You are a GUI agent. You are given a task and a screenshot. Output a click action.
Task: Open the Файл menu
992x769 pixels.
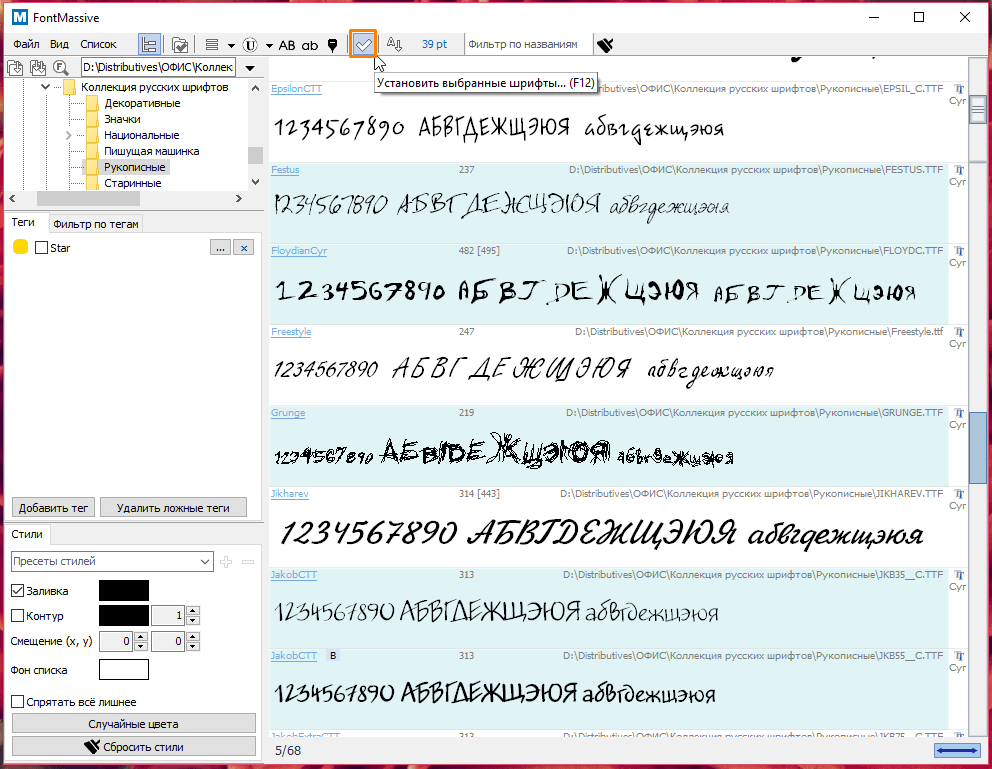pos(27,45)
